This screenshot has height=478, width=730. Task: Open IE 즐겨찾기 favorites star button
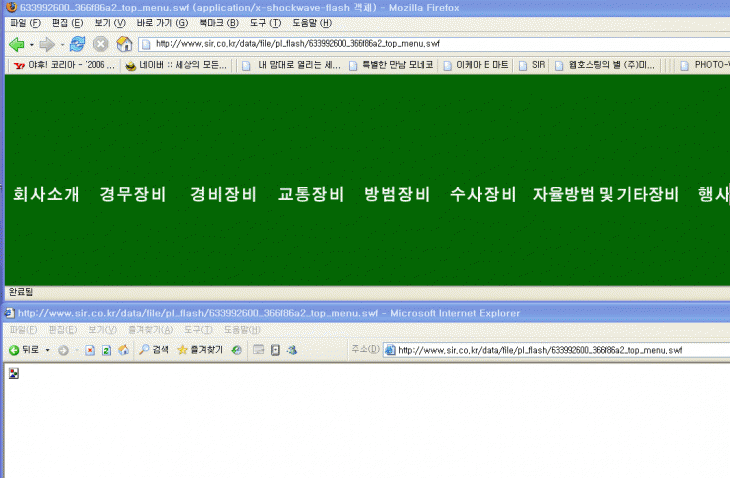coord(200,350)
